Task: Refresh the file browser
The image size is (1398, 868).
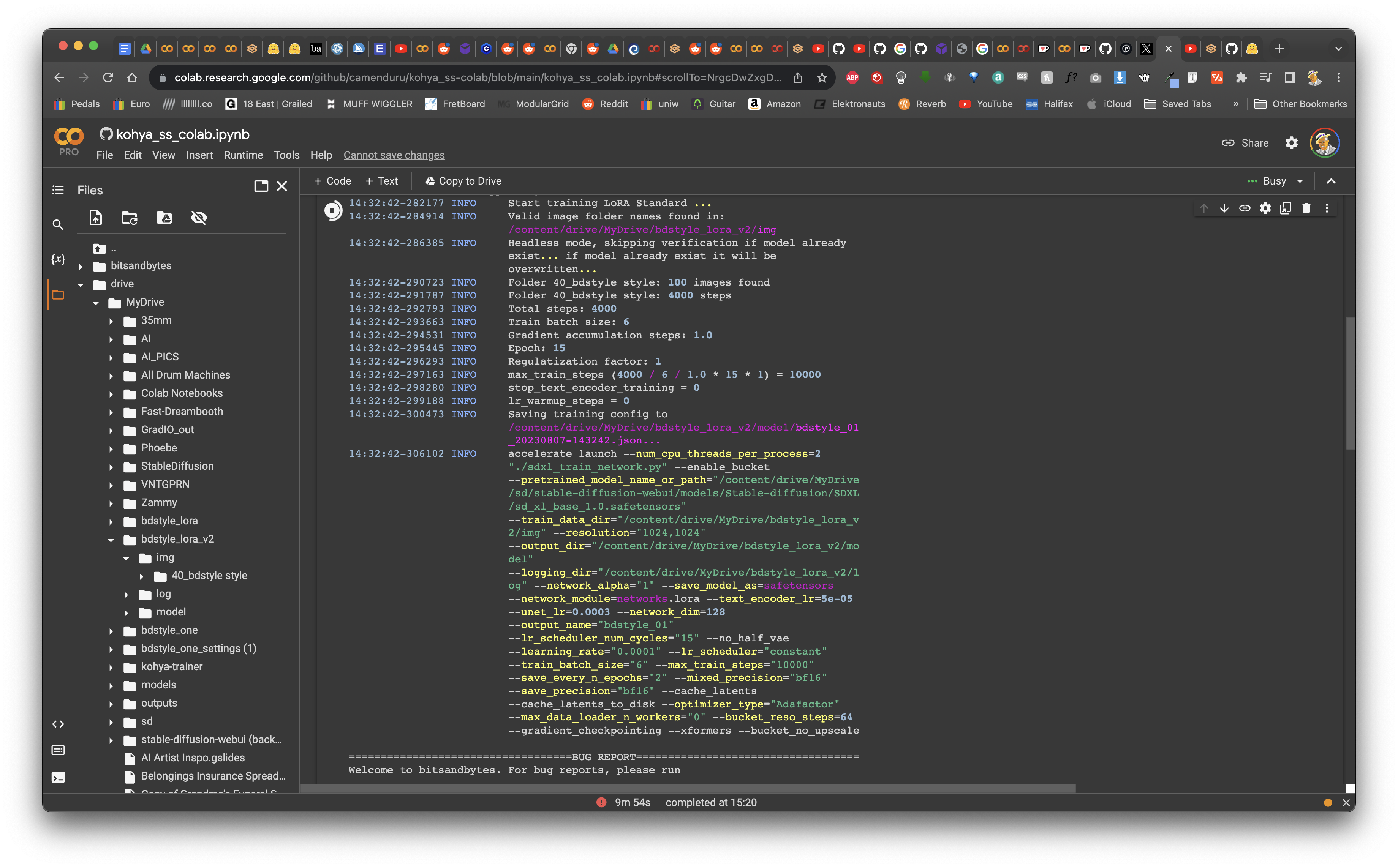Action: coord(130,218)
